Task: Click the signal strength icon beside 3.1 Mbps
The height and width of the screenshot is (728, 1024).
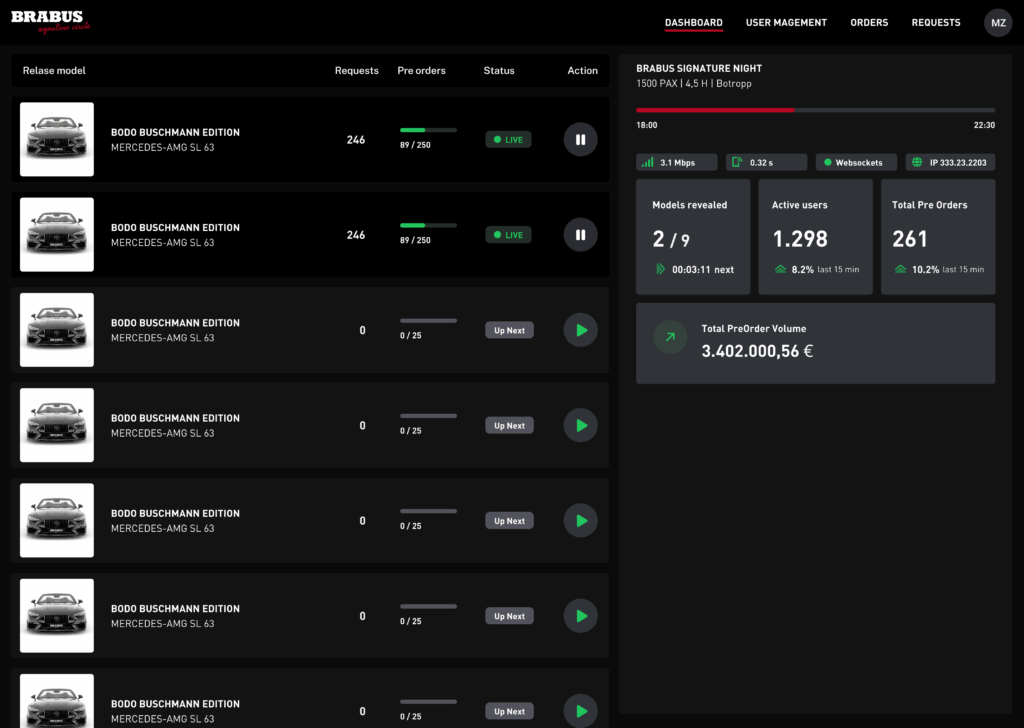Action: click(x=648, y=162)
